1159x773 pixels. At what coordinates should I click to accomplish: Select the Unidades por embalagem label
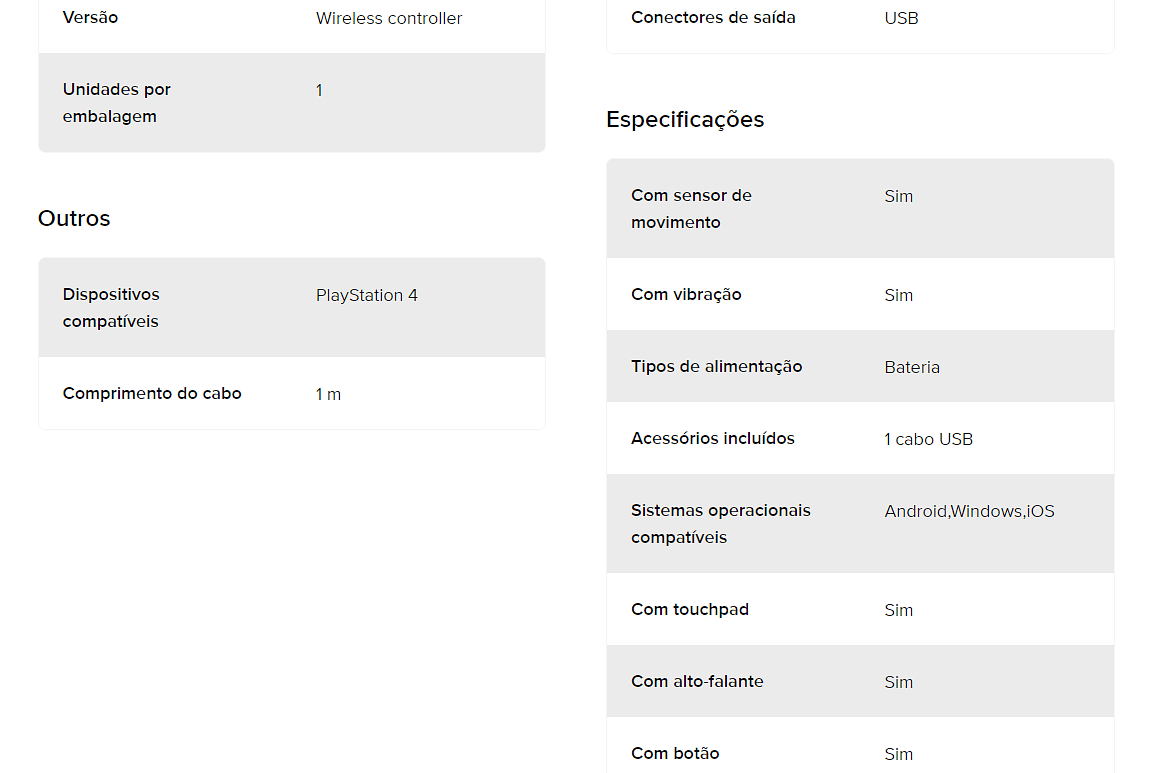coord(117,103)
